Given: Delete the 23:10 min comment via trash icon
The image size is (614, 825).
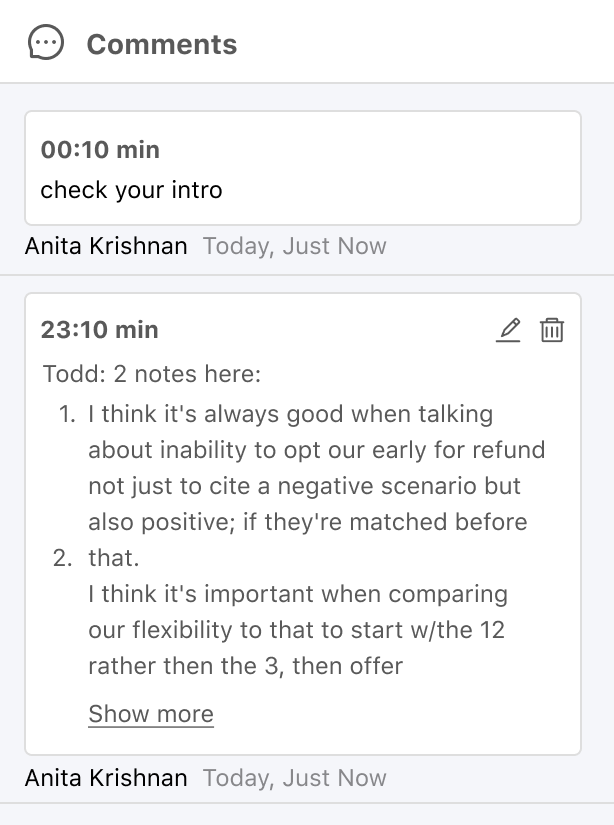Looking at the screenshot, I should coord(552,330).
